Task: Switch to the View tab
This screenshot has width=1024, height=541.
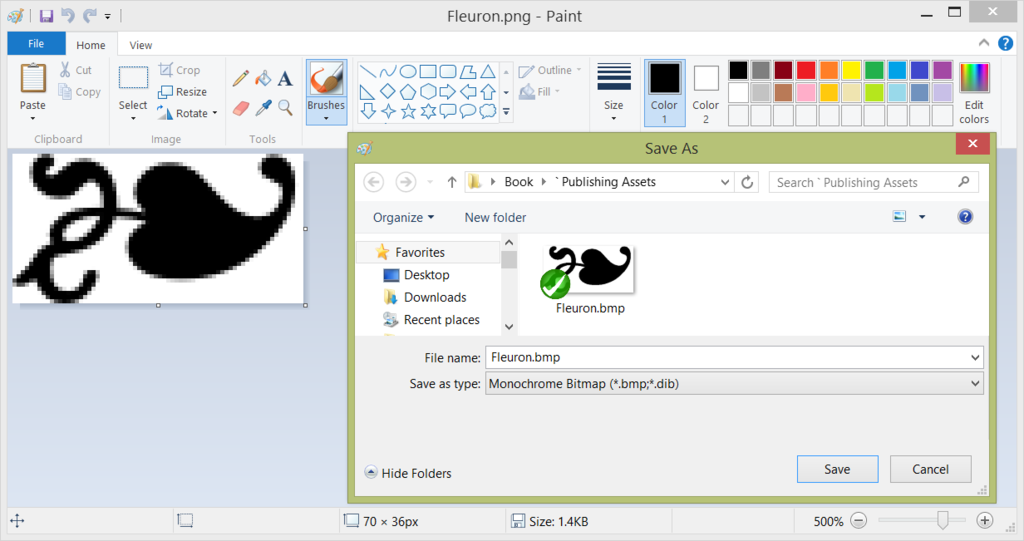Action: [x=141, y=45]
